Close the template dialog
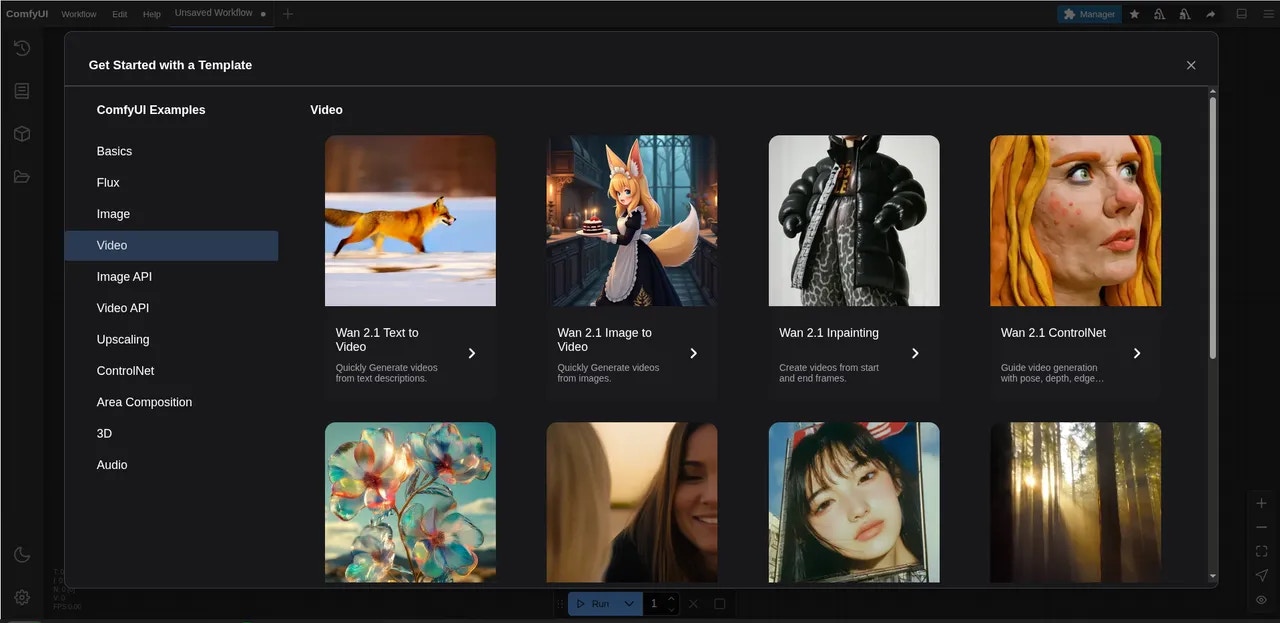This screenshot has height=623, width=1280. tap(1191, 65)
